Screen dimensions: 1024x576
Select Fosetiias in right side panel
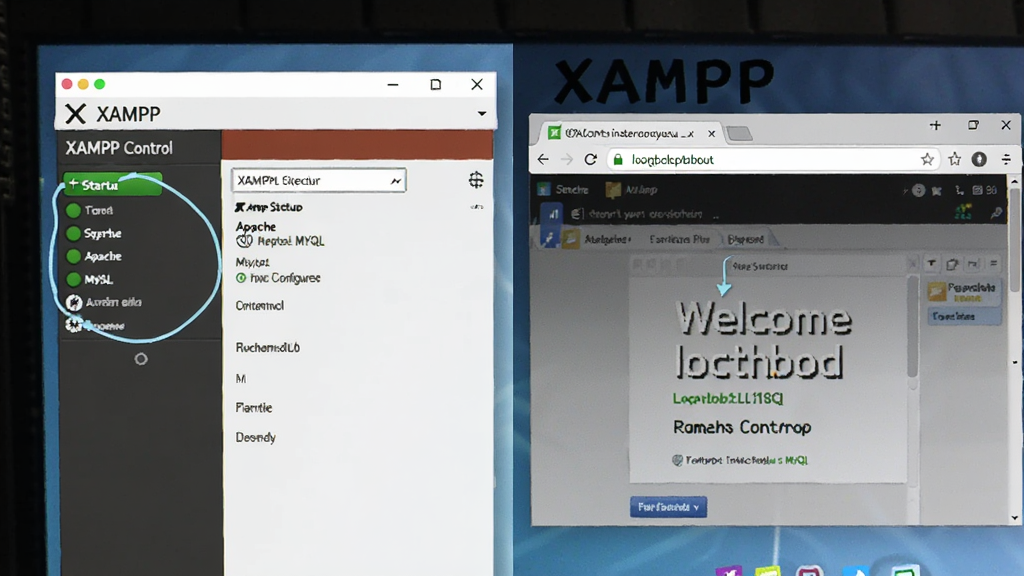click(x=965, y=316)
